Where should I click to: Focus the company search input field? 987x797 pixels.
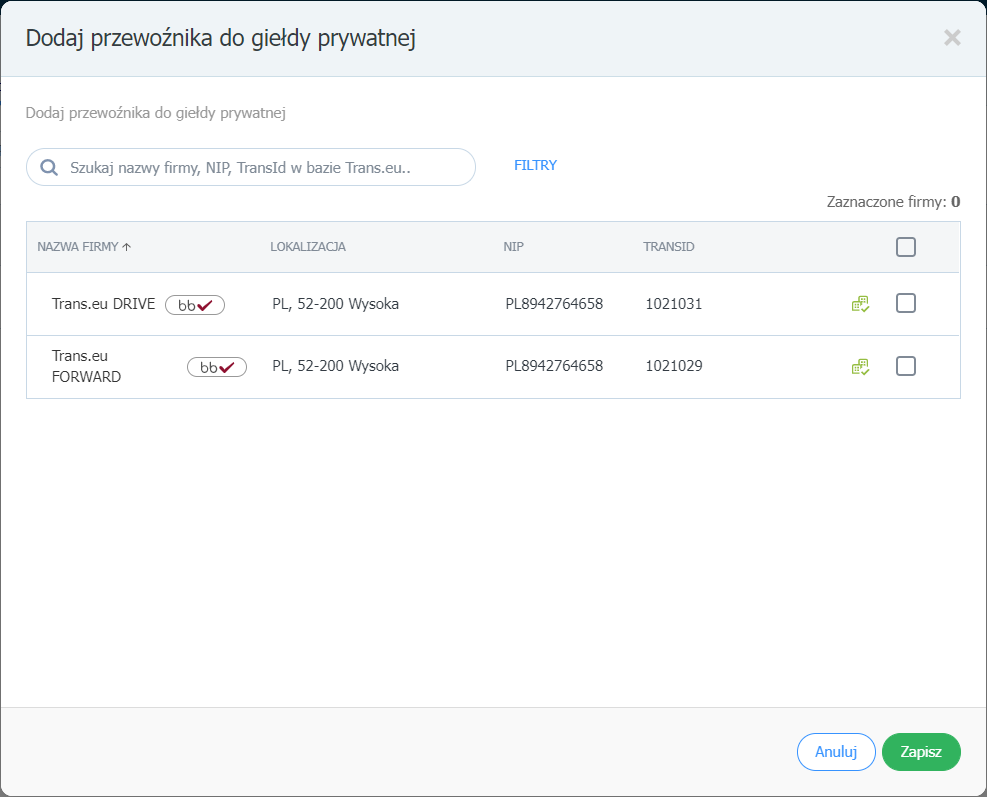(251, 167)
